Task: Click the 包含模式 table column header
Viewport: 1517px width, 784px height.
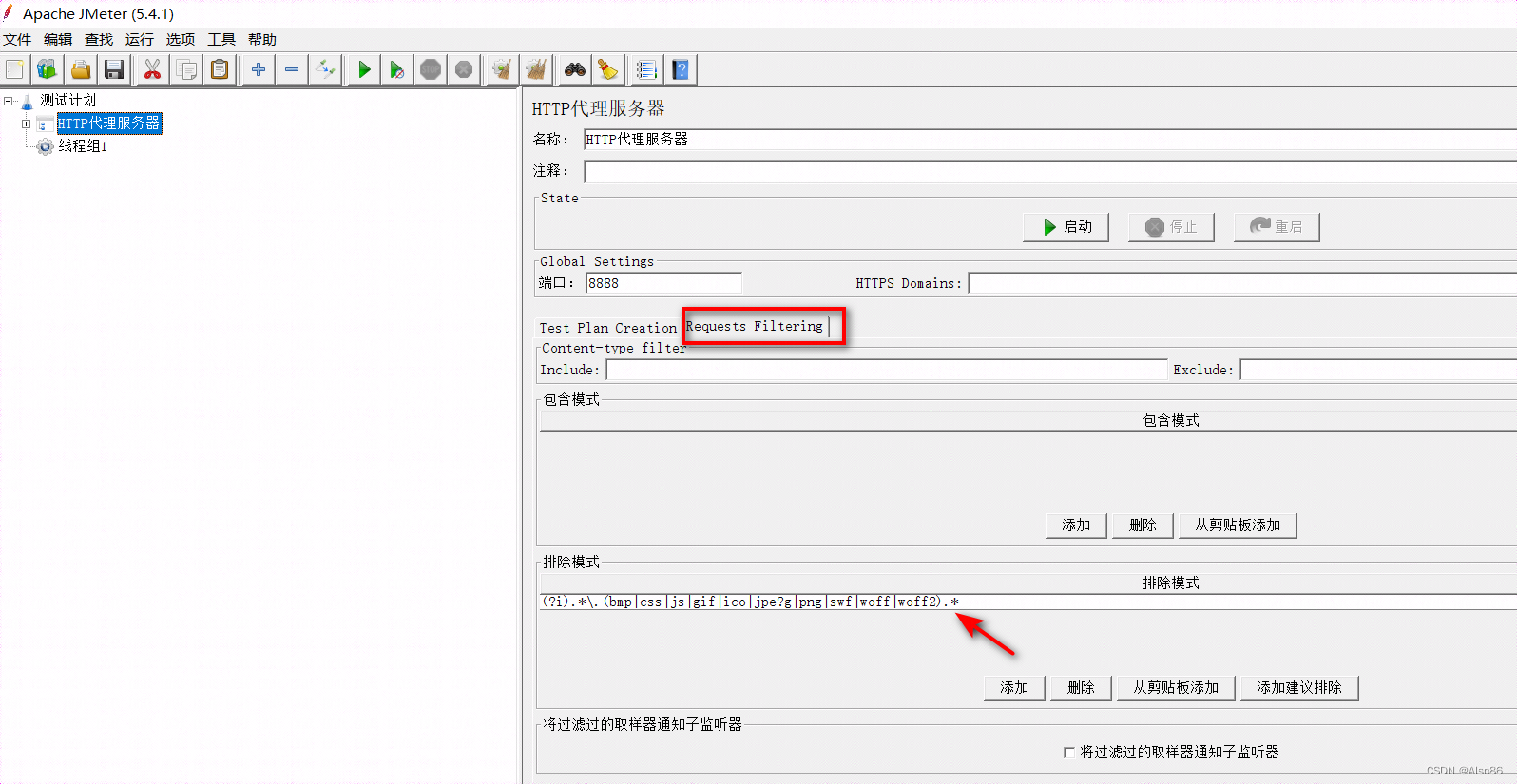Action: coord(1028,421)
